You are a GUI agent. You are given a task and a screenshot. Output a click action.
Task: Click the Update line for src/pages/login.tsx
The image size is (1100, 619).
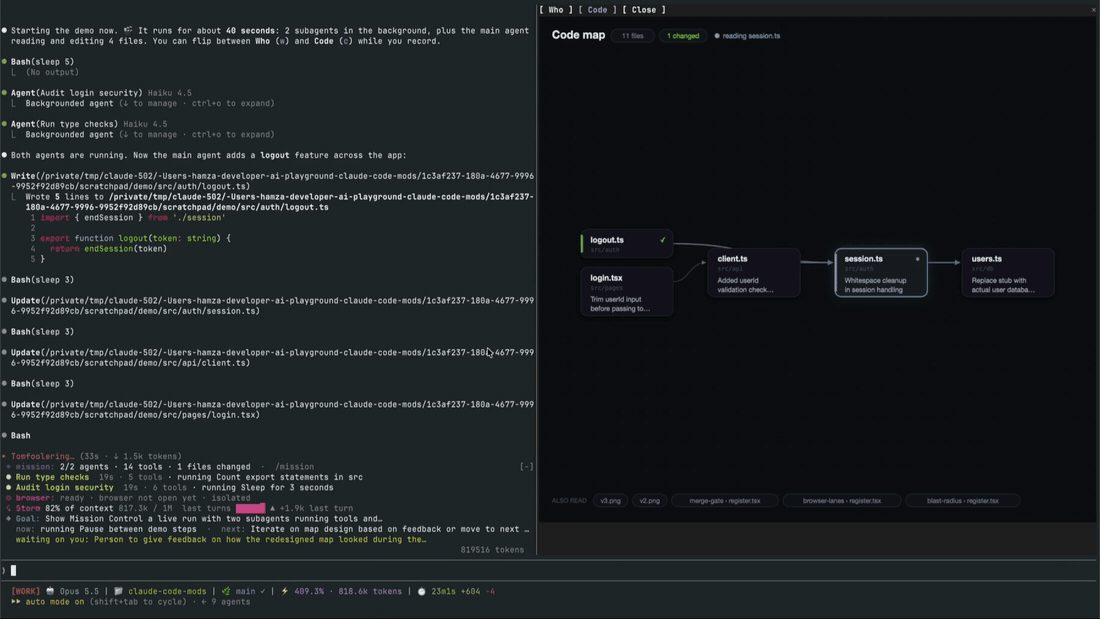click(272, 410)
